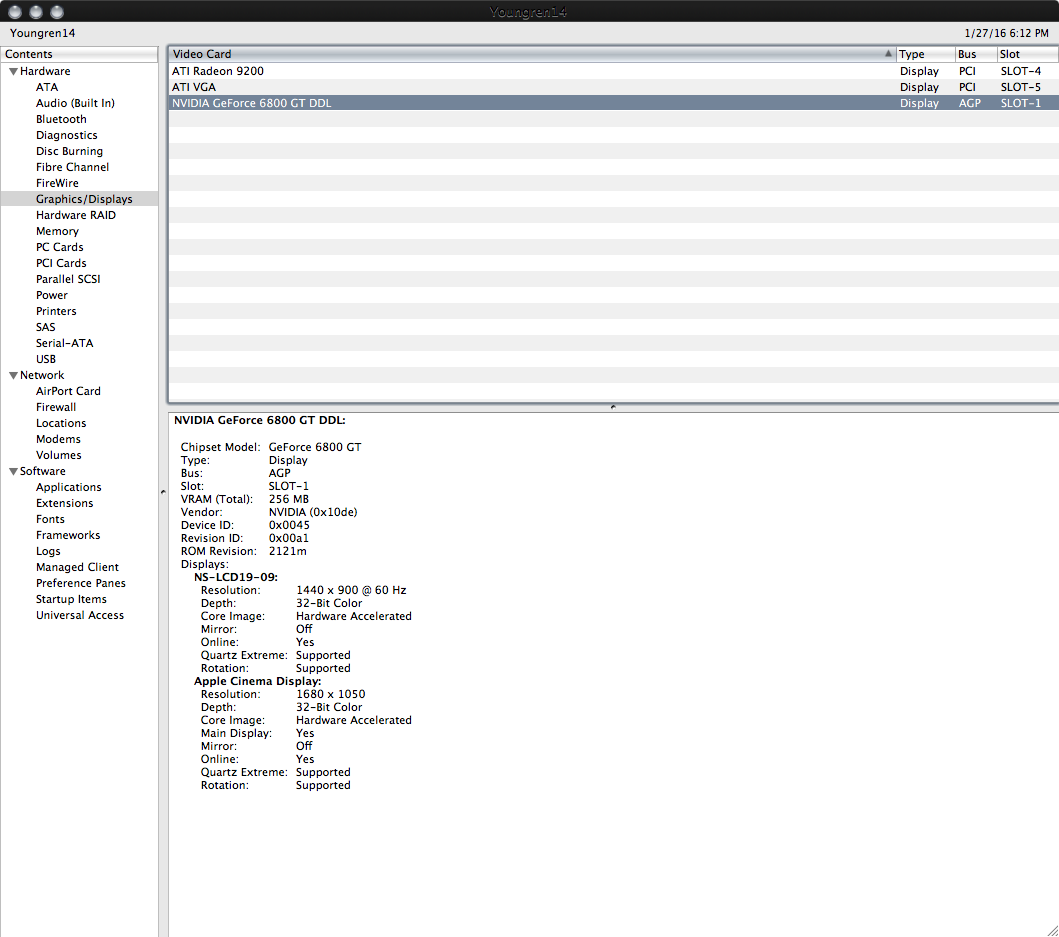Click the 1/27/16 6:12 PM timestamp

tap(1006, 33)
